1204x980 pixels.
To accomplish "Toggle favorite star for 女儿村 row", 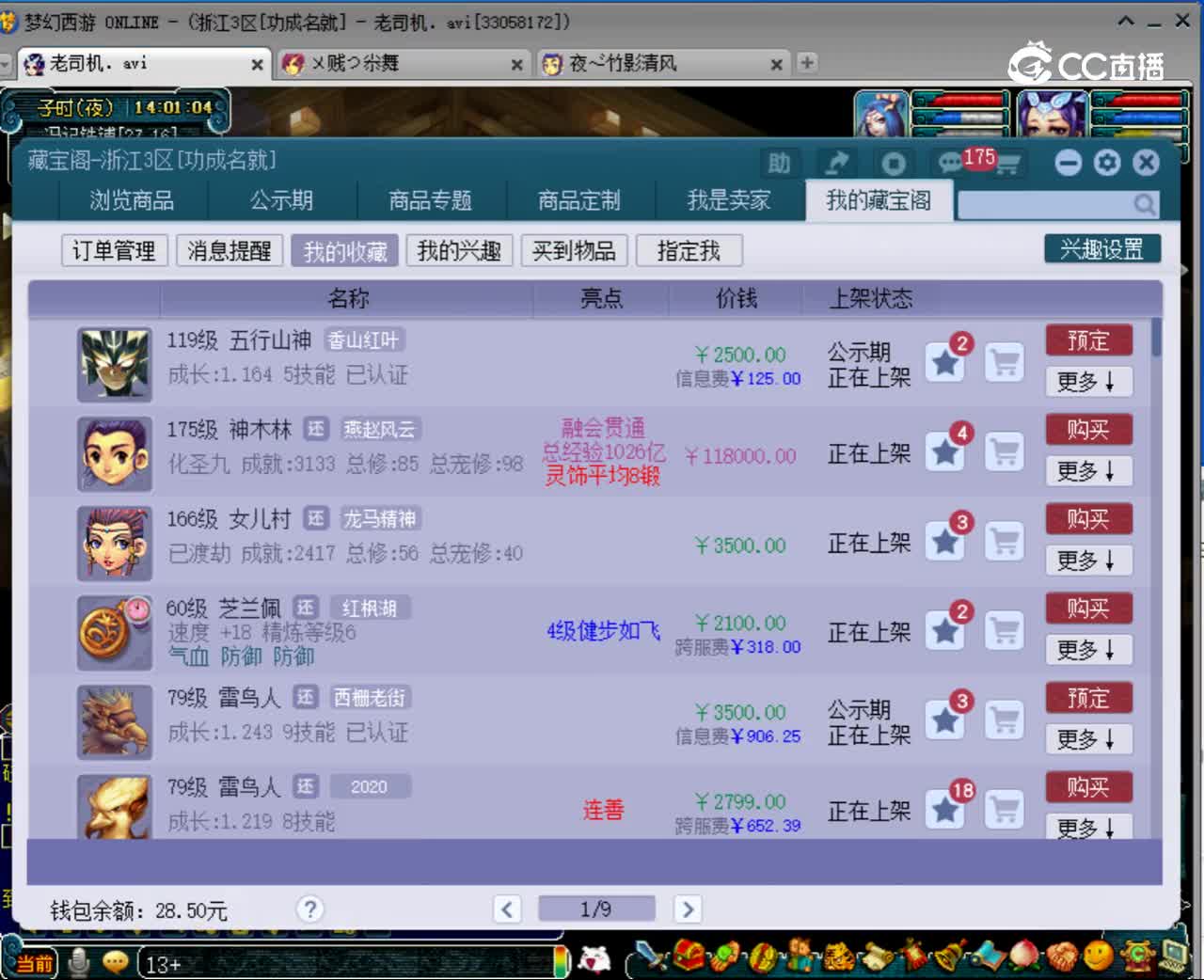I will click(945, 542).
